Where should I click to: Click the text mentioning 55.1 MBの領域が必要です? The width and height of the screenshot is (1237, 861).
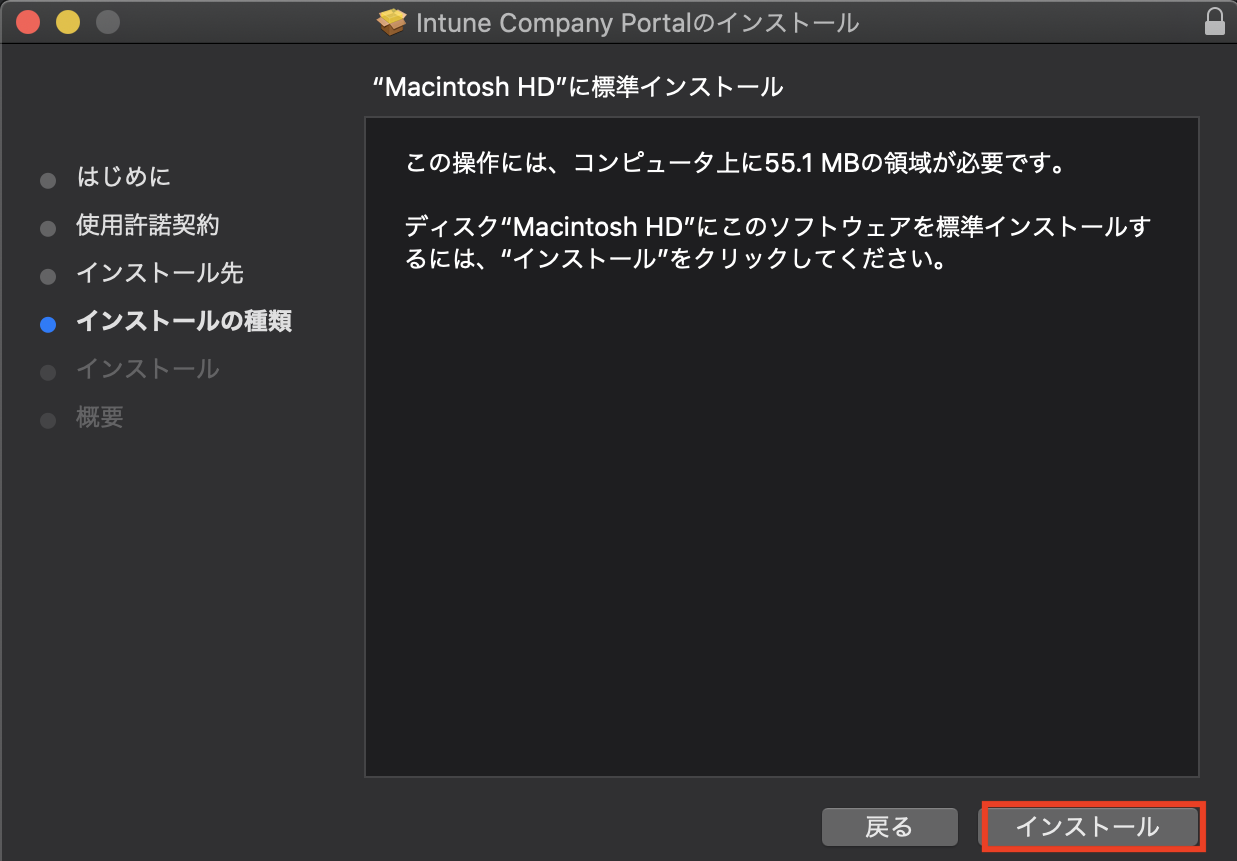735,163
